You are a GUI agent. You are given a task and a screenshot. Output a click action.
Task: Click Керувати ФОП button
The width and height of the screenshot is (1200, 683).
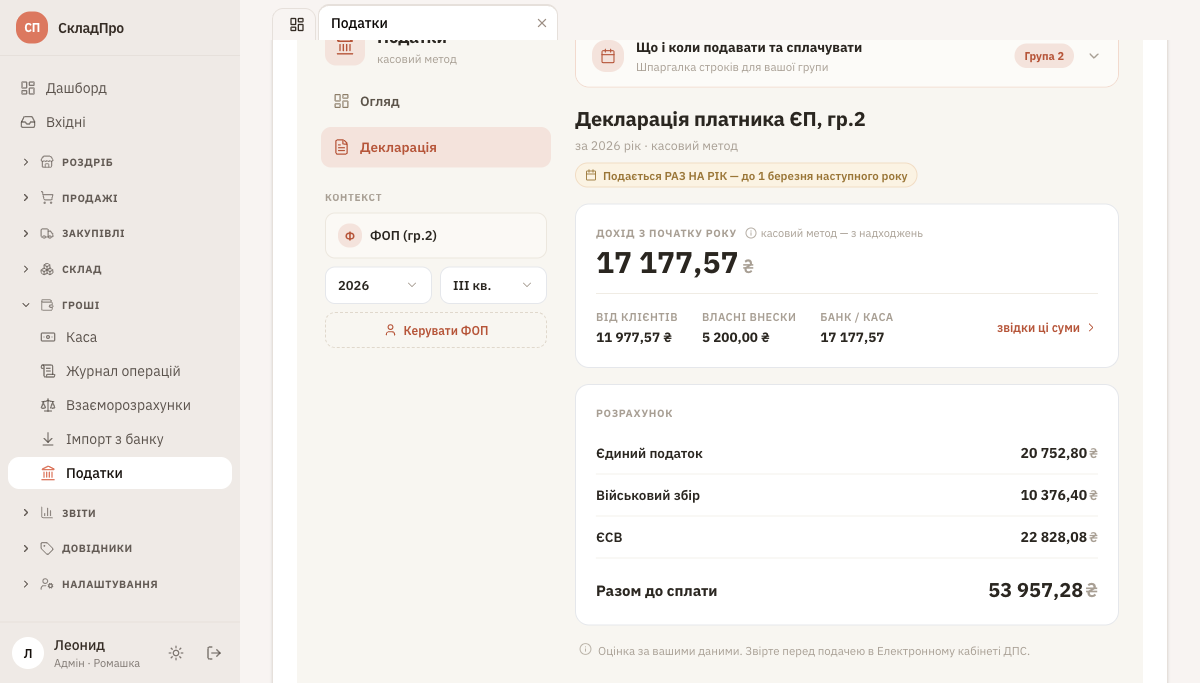tap(436, 330)
